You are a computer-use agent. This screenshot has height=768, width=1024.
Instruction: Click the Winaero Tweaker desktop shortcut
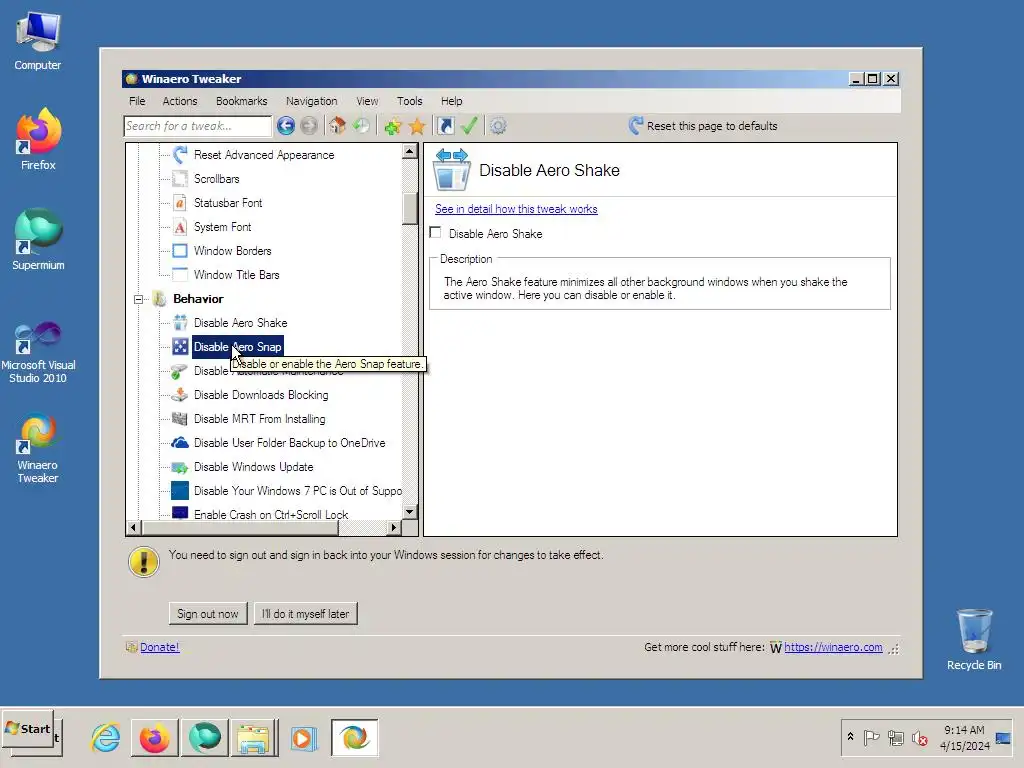point(38,449)
